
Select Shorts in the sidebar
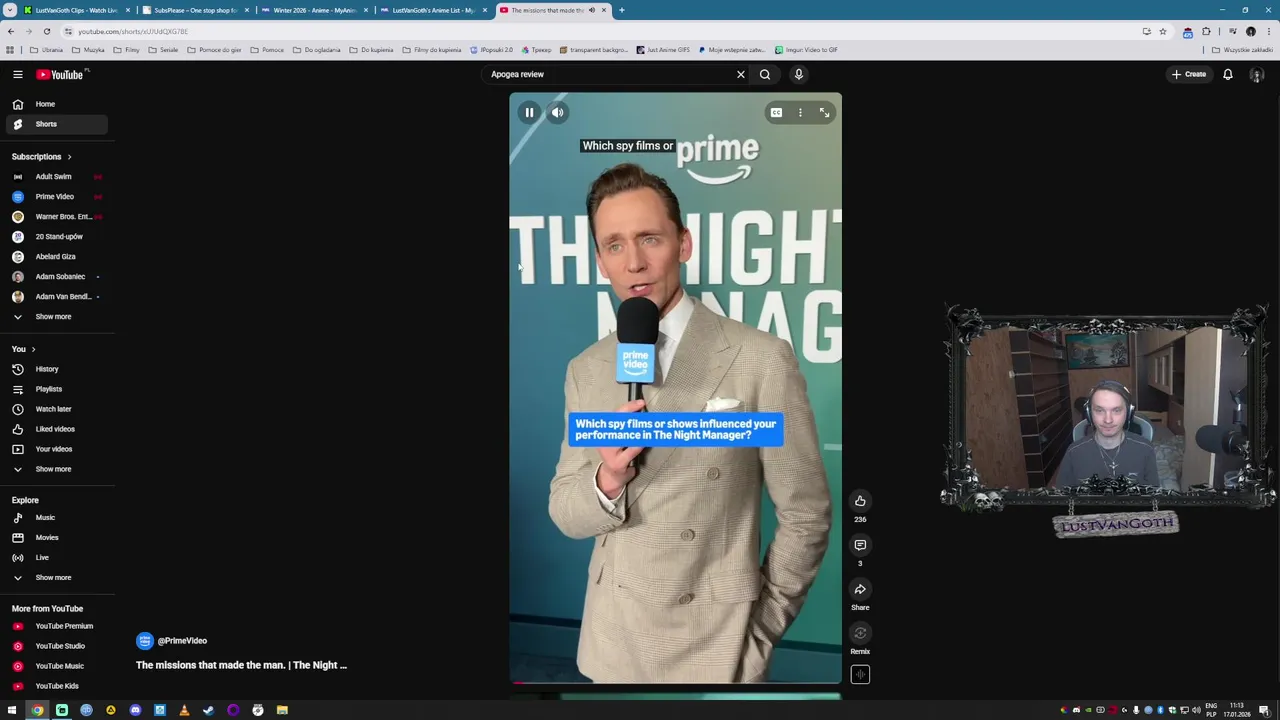coord(57,124)
